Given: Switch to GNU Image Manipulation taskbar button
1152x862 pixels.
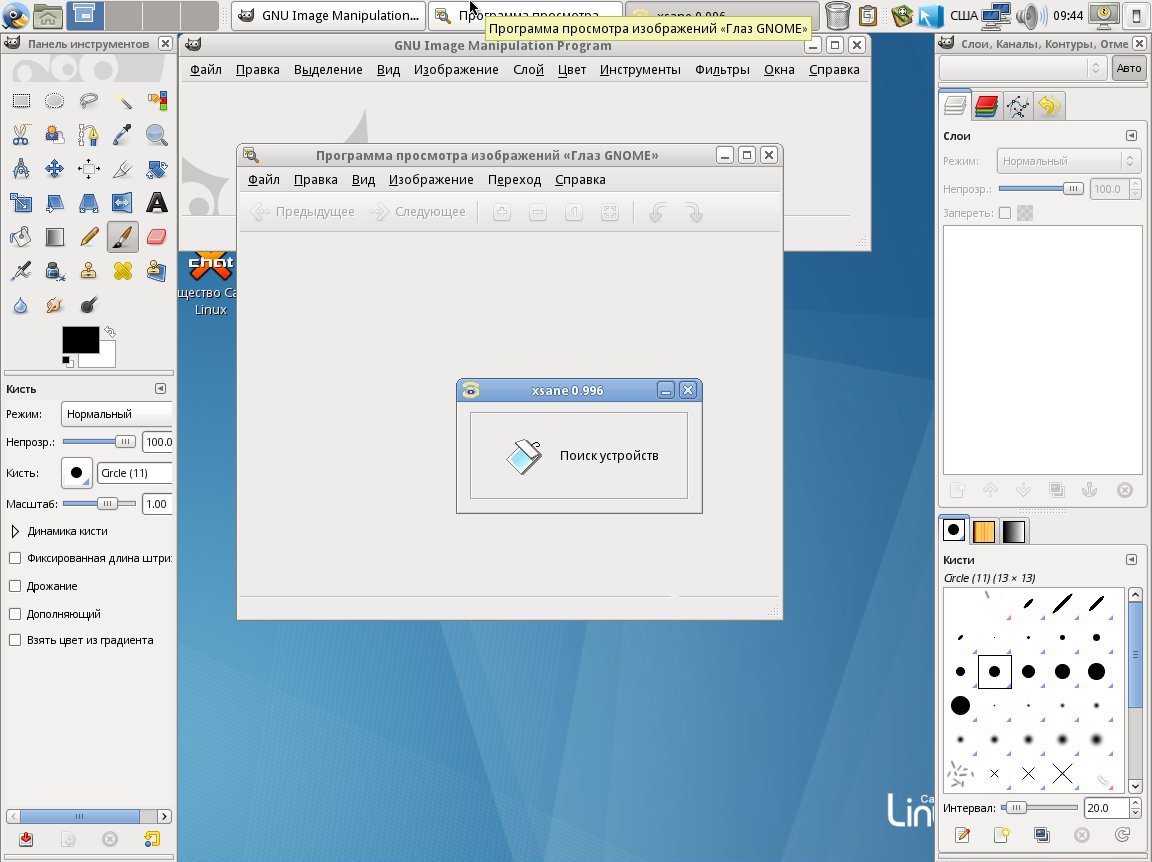Looking at the screenshot, I should (329, 15).
